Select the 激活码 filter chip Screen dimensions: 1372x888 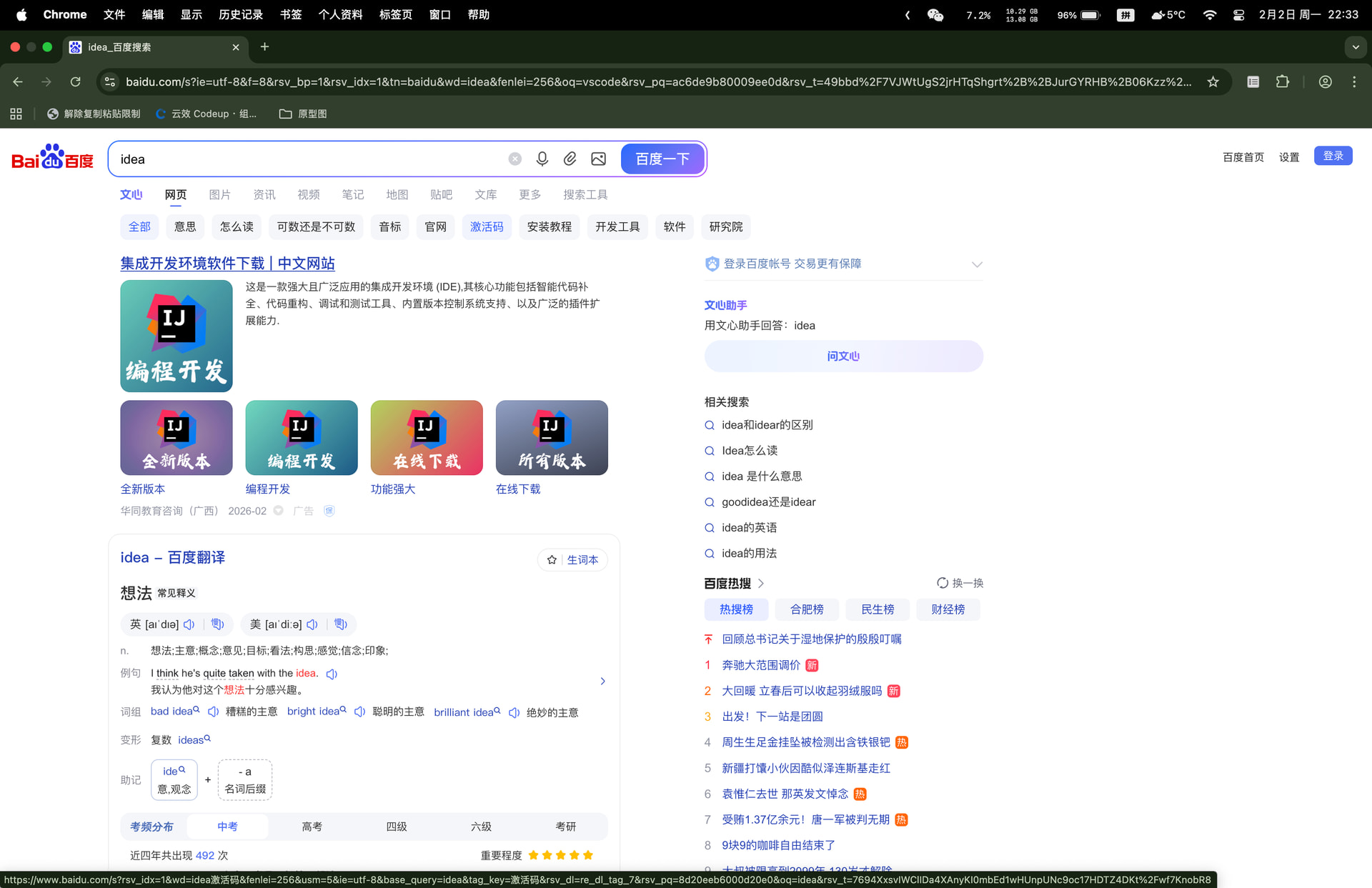tap(487, 226)
